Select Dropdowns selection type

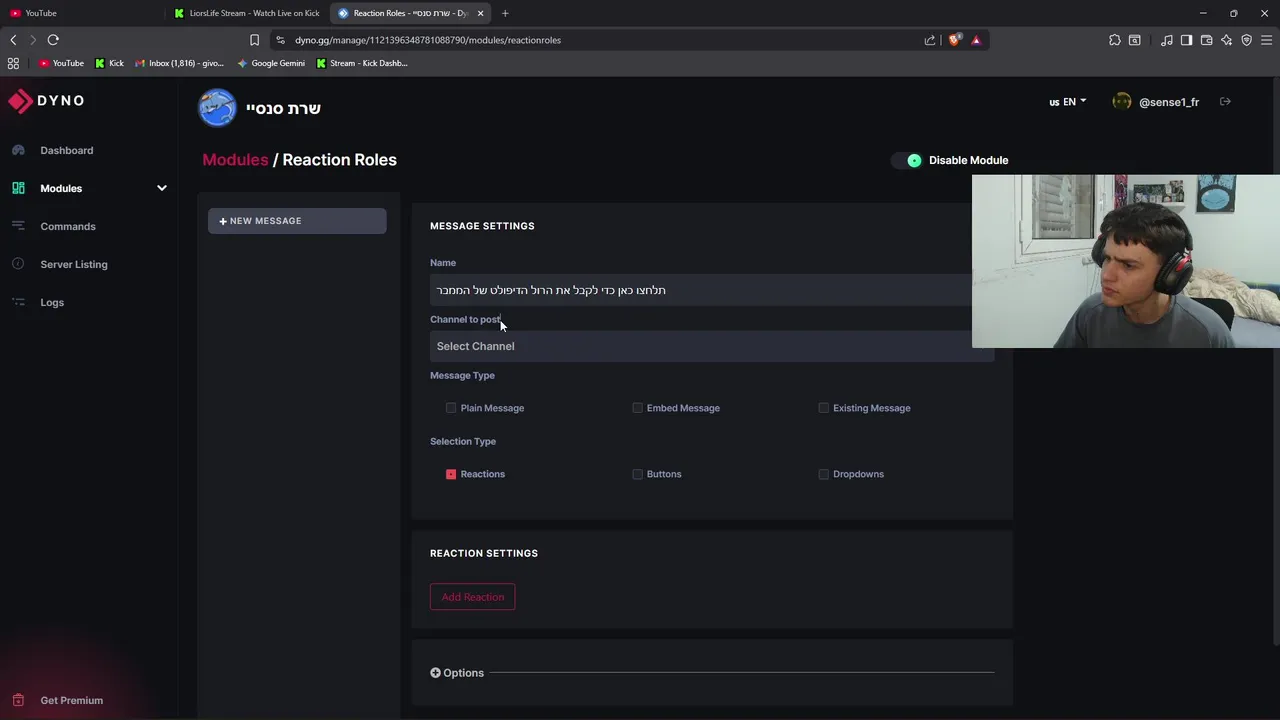(824, 474)
